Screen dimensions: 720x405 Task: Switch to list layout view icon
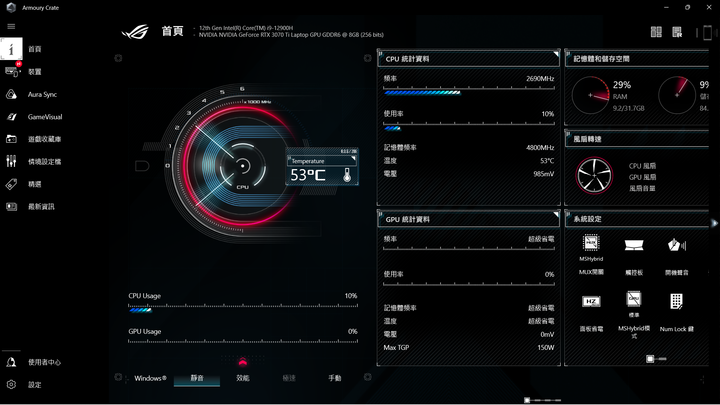(677, 32)
